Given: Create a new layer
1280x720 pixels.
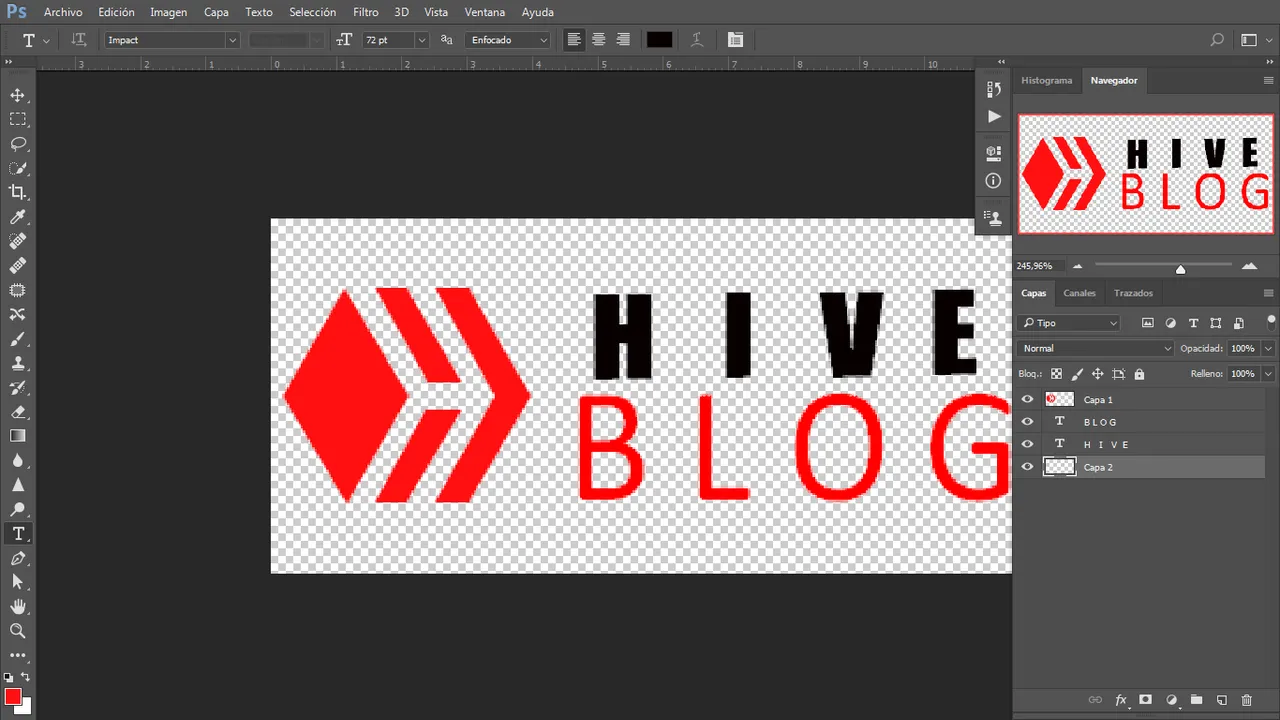Looking at the screenshot, I should pyautogui.click(x=1221, y=700).
